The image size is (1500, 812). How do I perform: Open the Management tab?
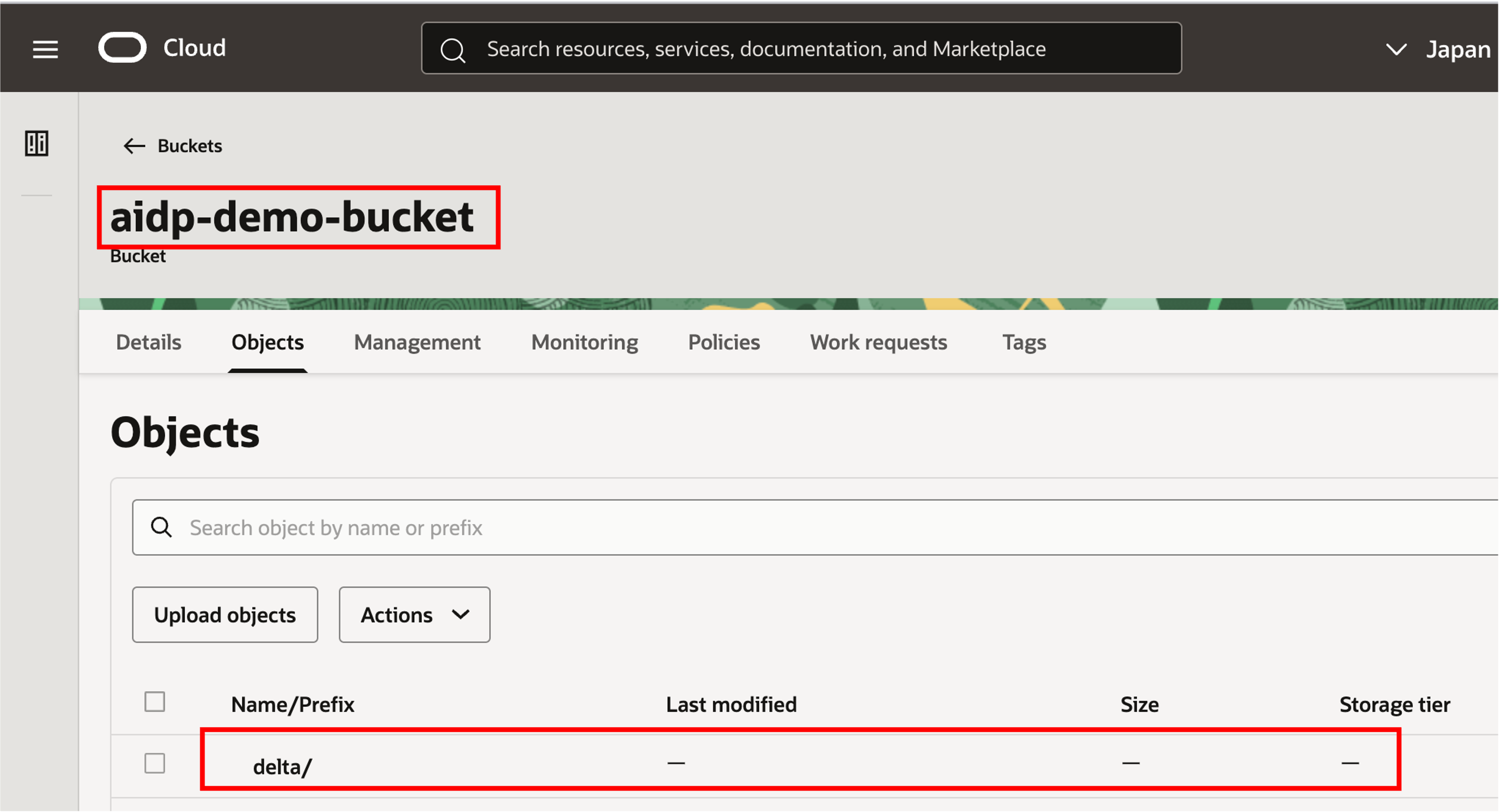418,342
